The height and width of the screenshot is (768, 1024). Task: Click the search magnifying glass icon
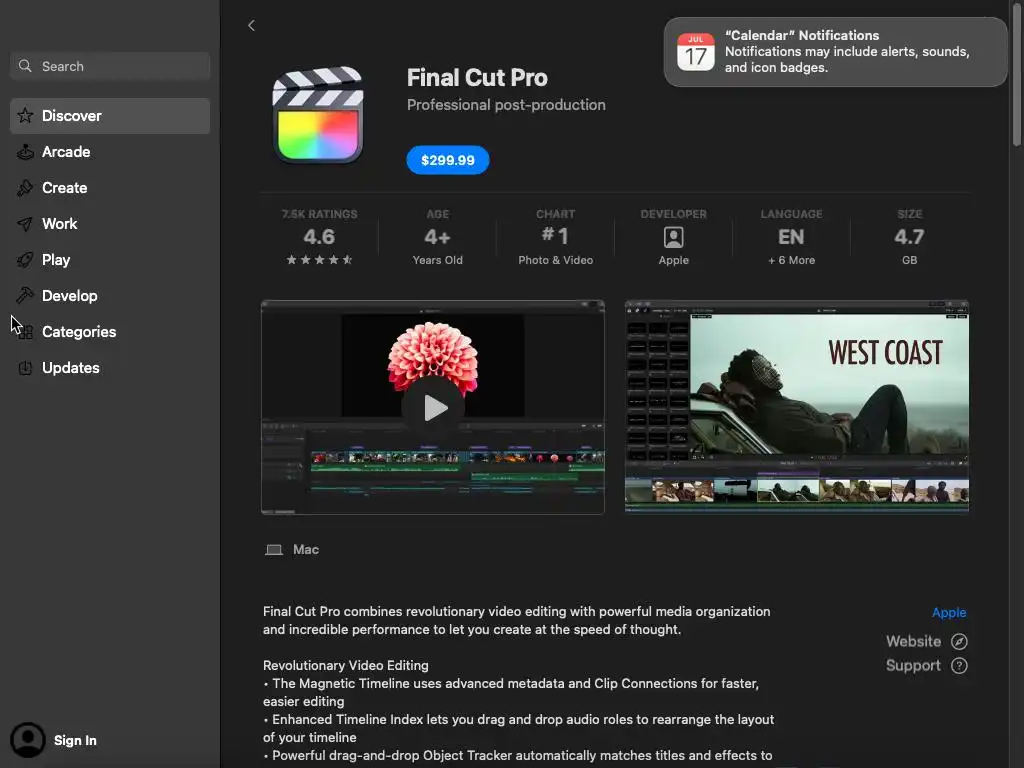[x=25, y=66]
